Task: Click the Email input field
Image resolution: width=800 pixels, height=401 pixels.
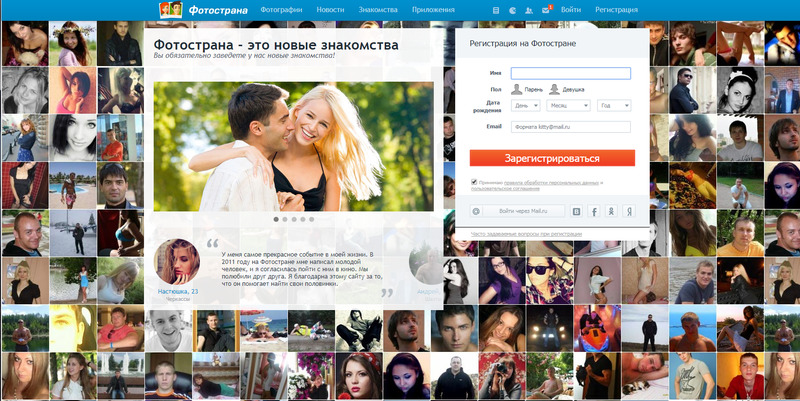Action: pyautogui.click(x=570, y=127)
